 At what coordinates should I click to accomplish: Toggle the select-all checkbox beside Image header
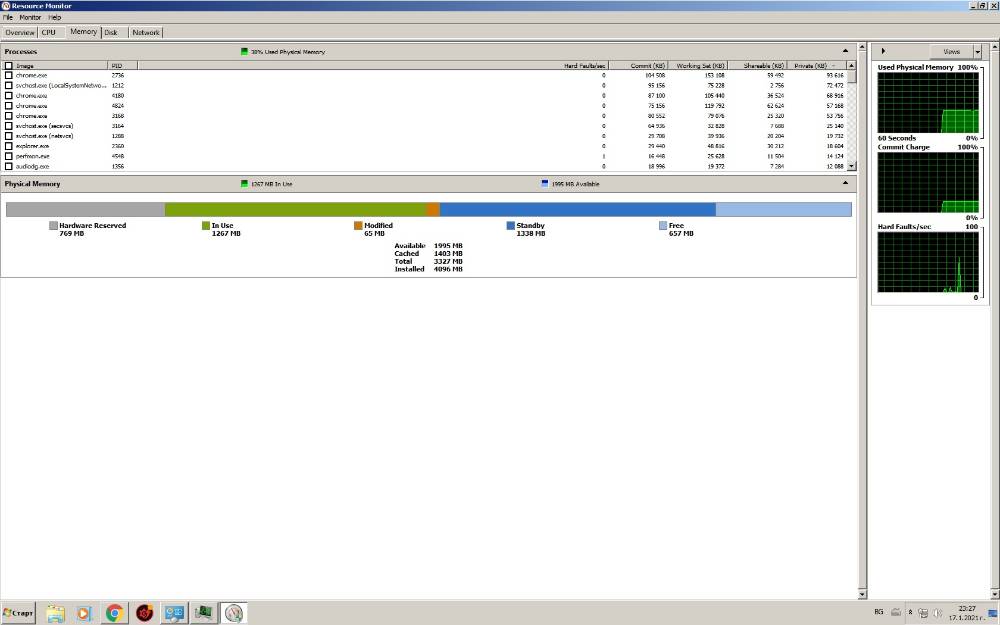[x=9, y=66]
